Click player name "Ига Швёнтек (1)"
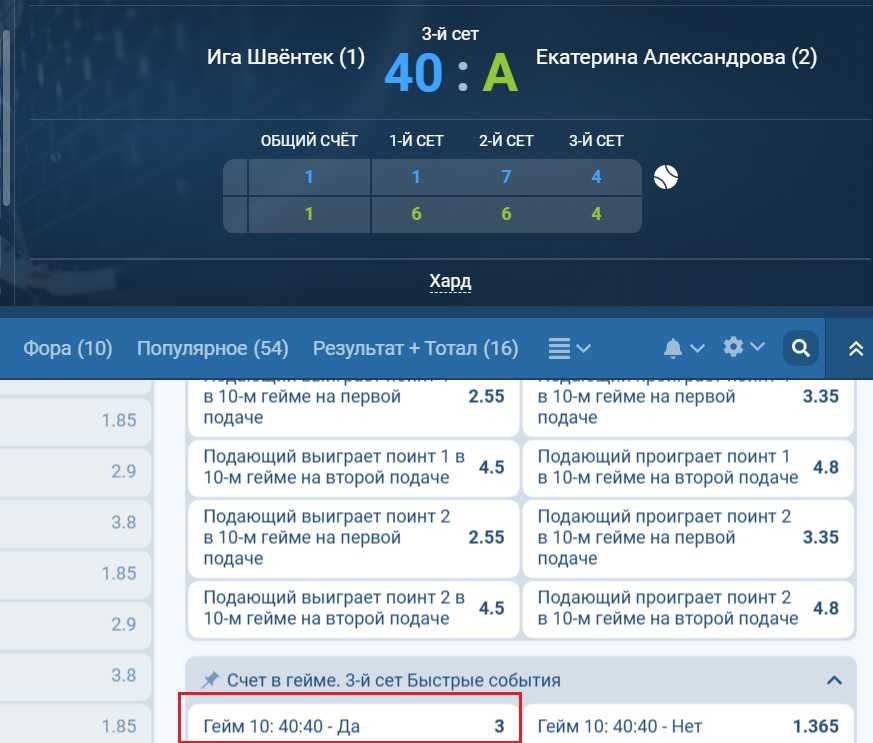The width and height of the screenshot is (873, 743). pyautogui.click(x=285, y=57)
